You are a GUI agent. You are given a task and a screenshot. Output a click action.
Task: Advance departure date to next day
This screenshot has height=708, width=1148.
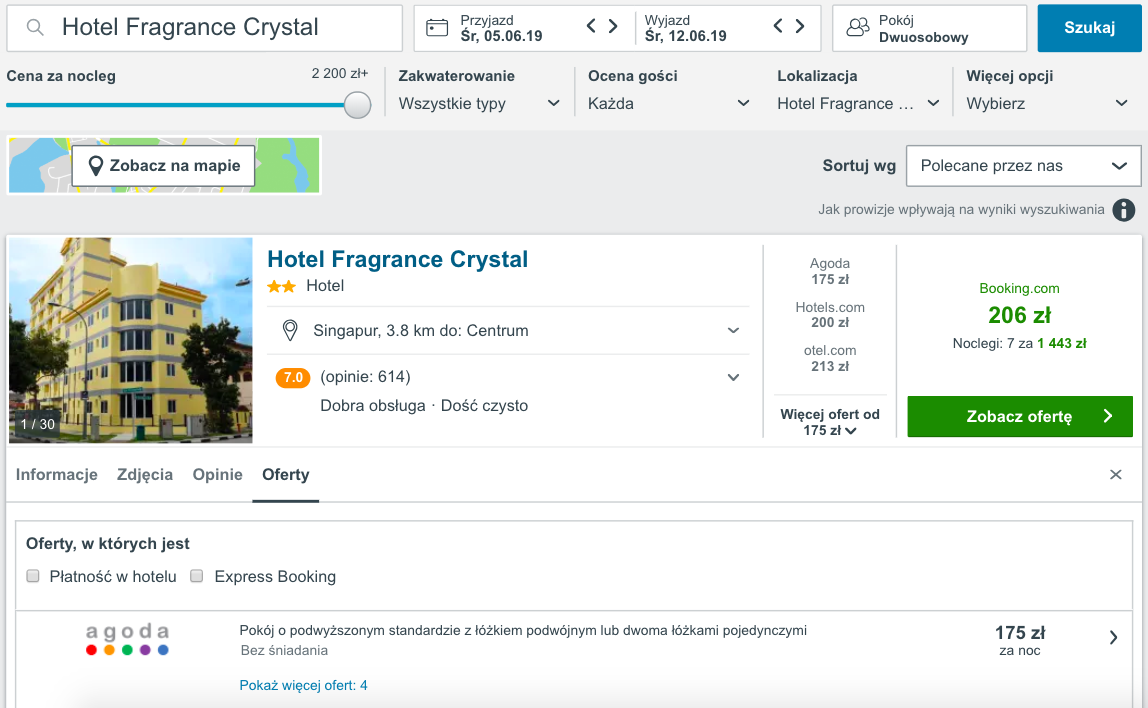pos(800,27)
